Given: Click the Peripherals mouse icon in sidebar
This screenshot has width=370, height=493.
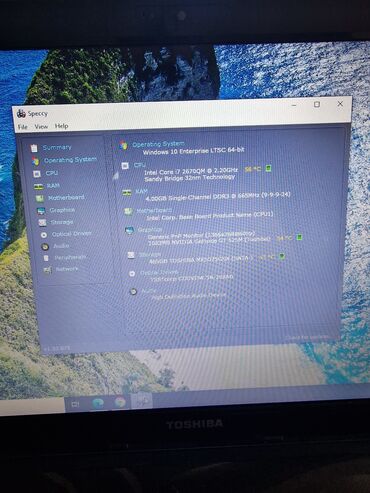Looking at the screenshot, I should 46,258.
